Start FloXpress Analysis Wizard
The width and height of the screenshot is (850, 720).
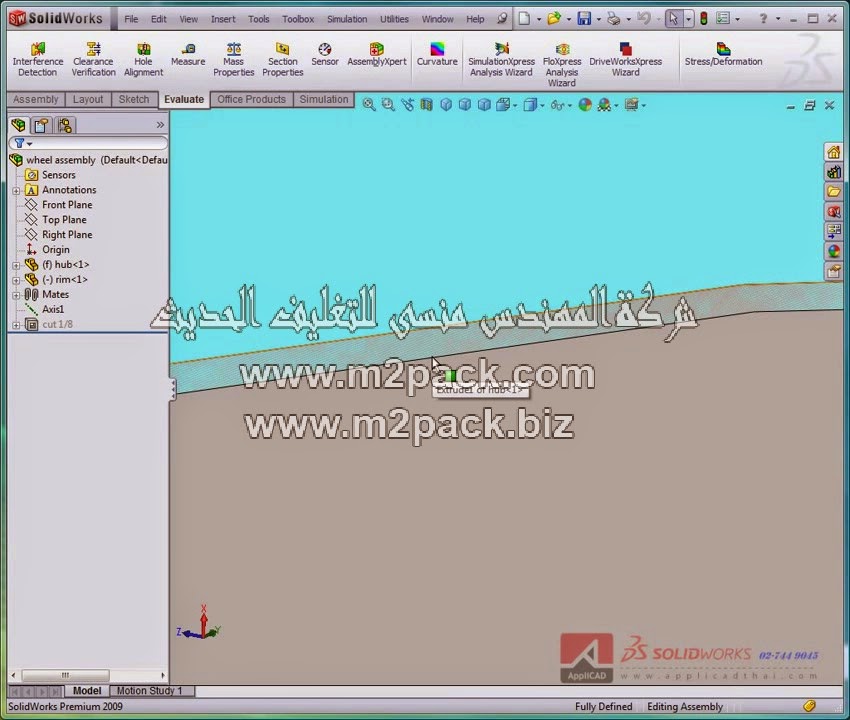562,65
